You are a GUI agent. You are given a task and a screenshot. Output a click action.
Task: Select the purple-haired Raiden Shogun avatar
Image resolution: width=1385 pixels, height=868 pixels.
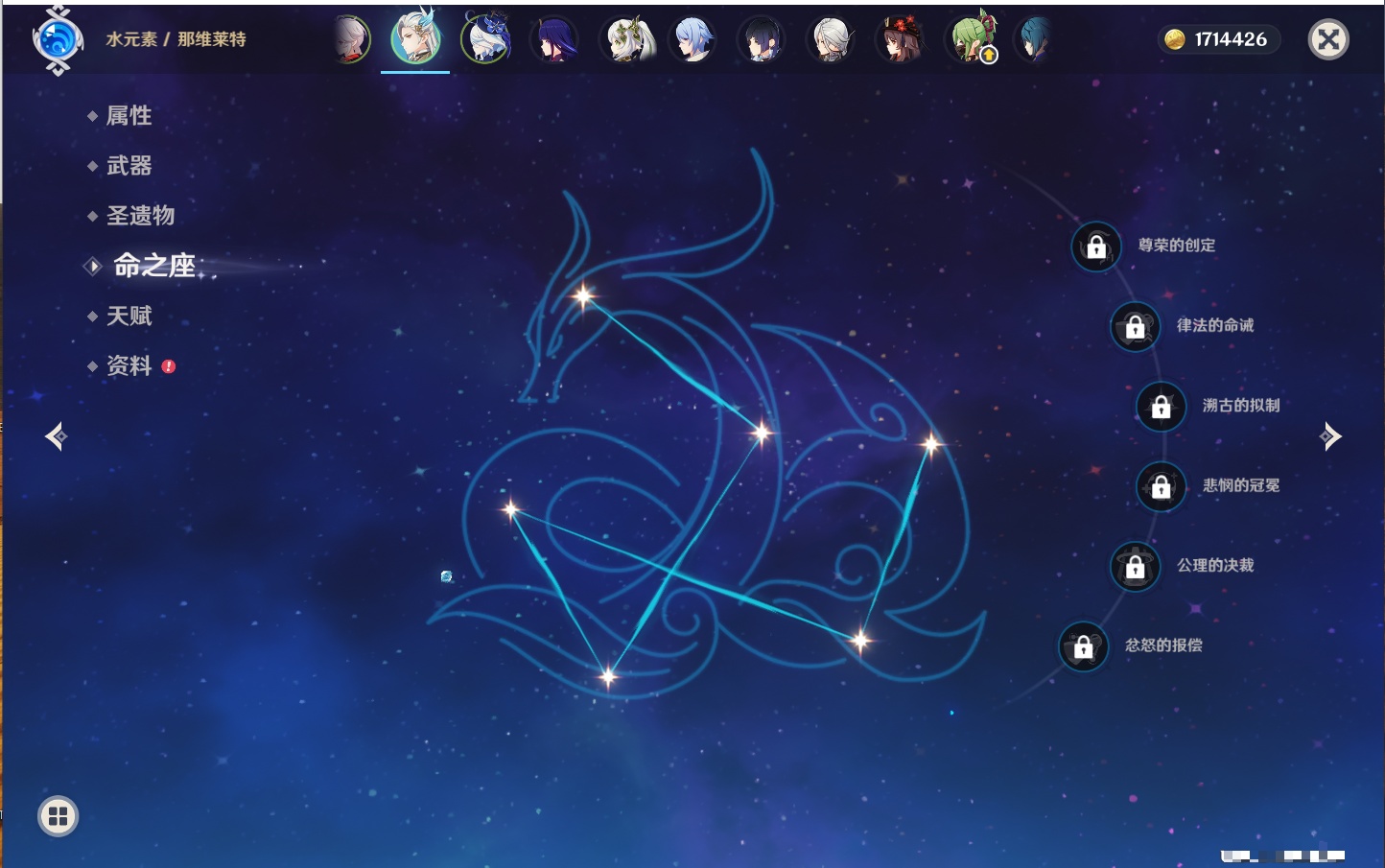tap(554, 39)
